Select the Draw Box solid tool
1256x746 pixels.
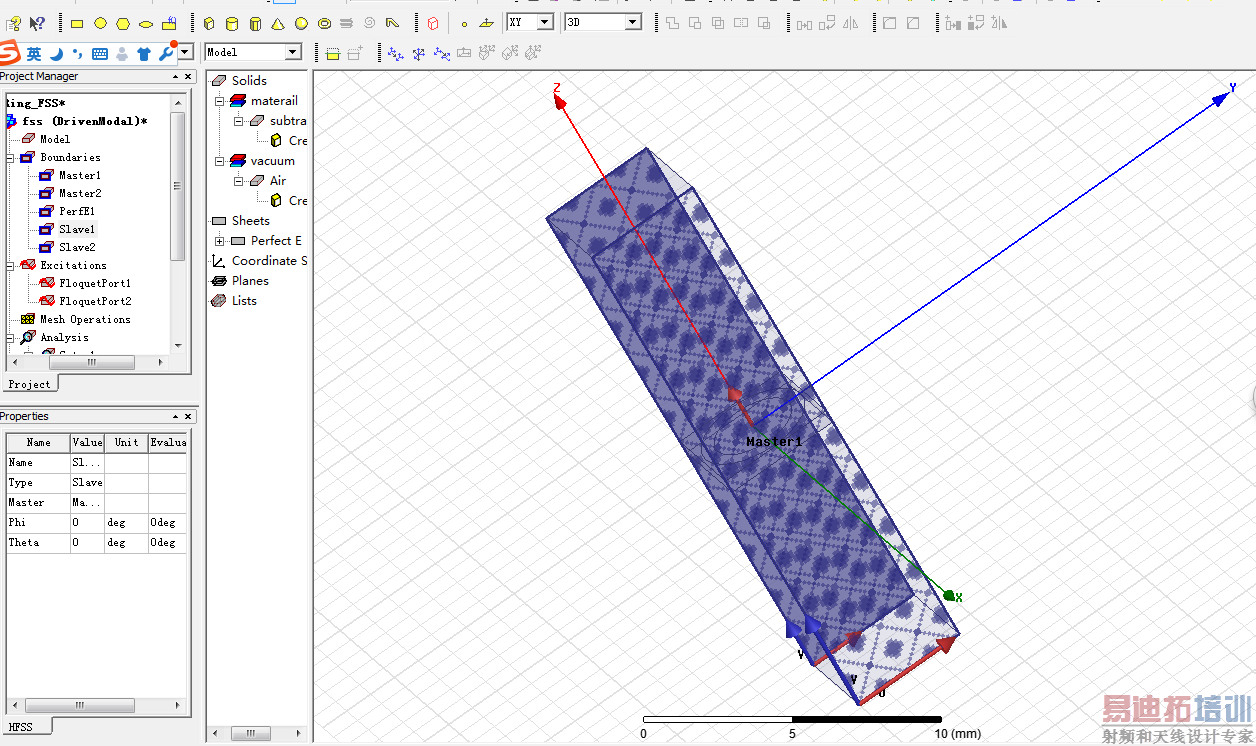pyautogui.click(x=209, y=23)
